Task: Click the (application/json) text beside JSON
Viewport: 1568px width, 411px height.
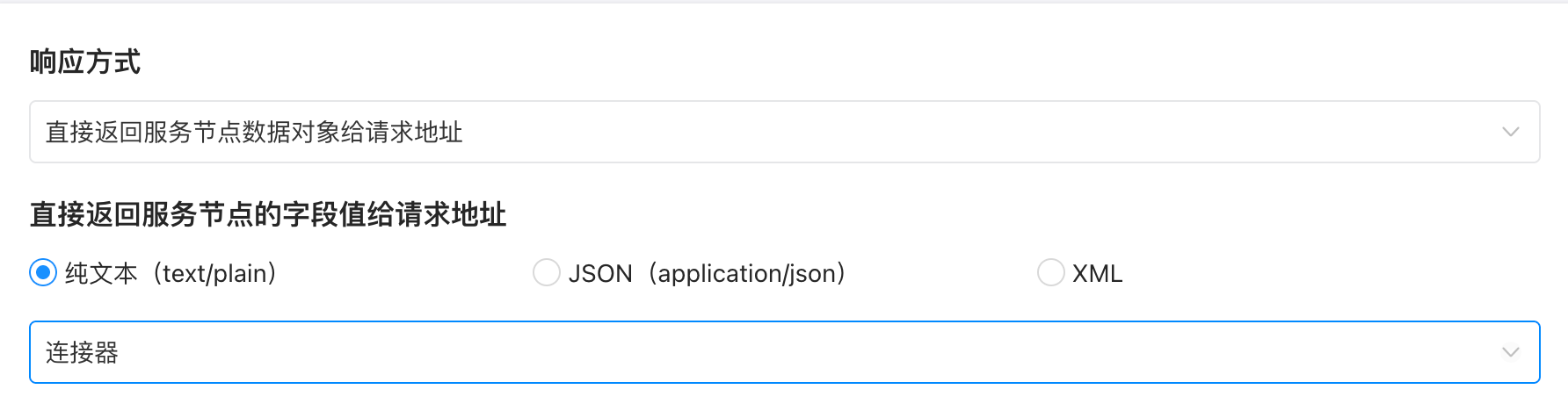Action: 747,274
